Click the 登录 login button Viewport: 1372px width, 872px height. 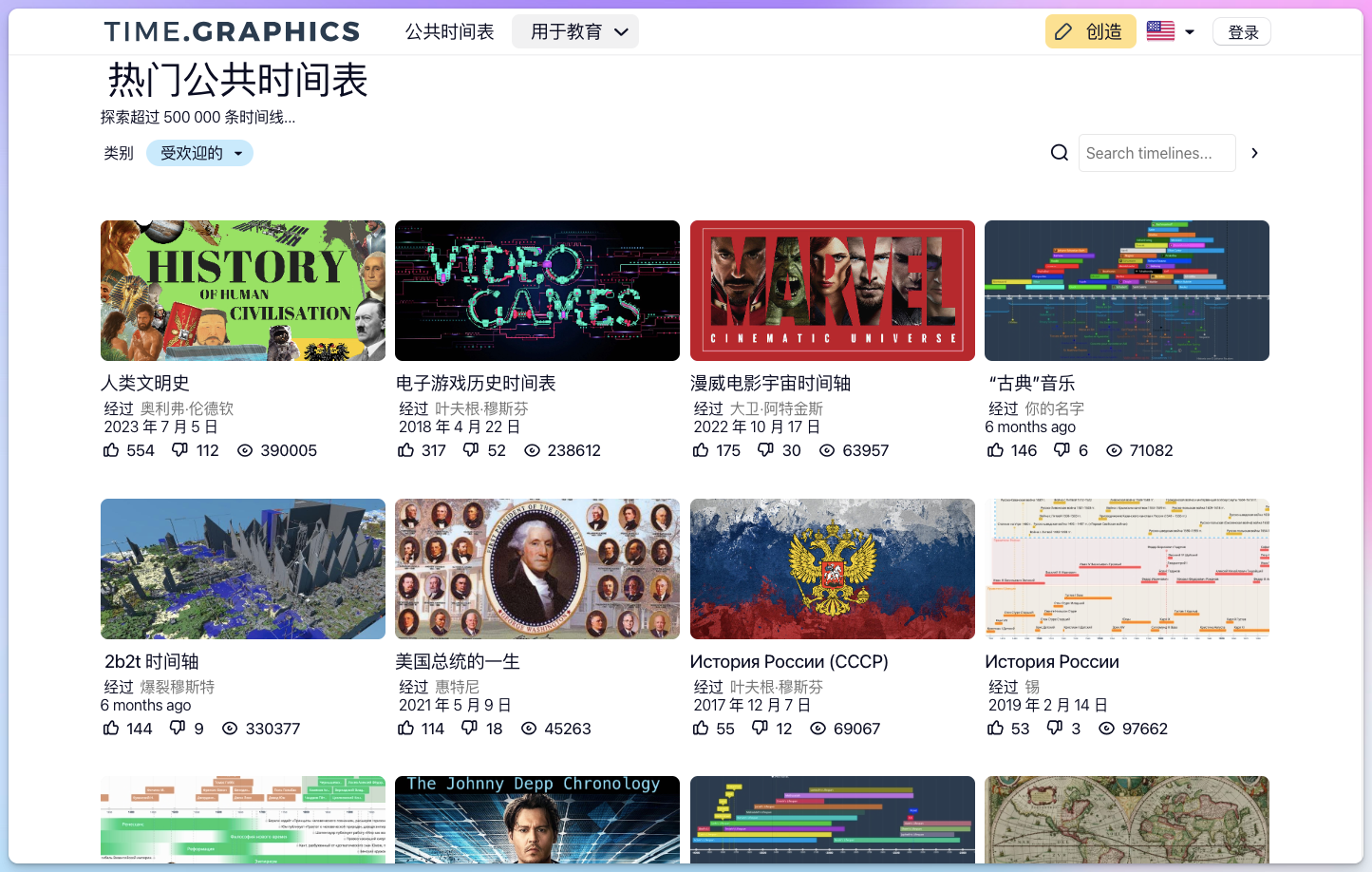point(1242,32)
